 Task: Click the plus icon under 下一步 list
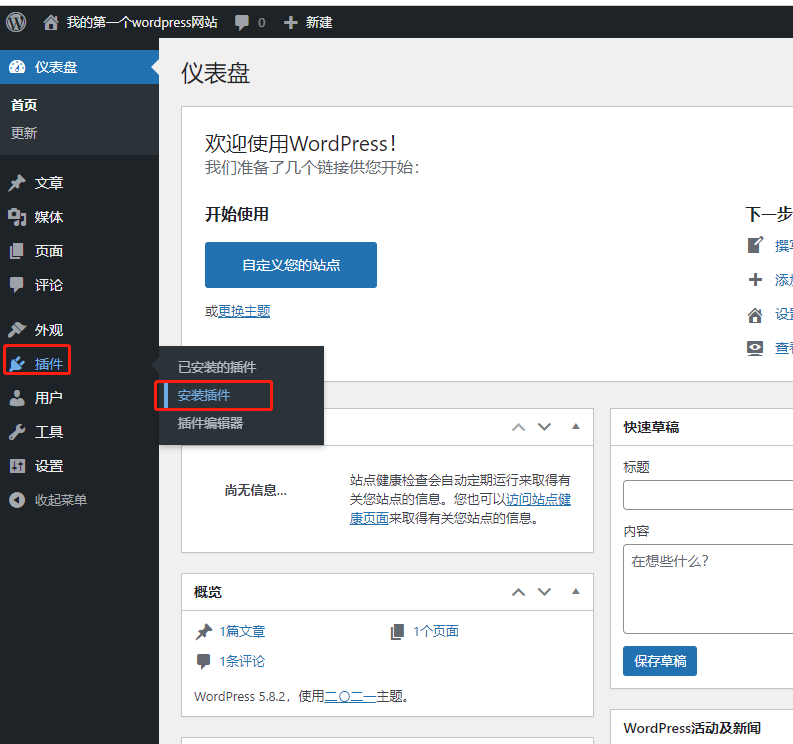pyautogui.click(x=755, y=279)
